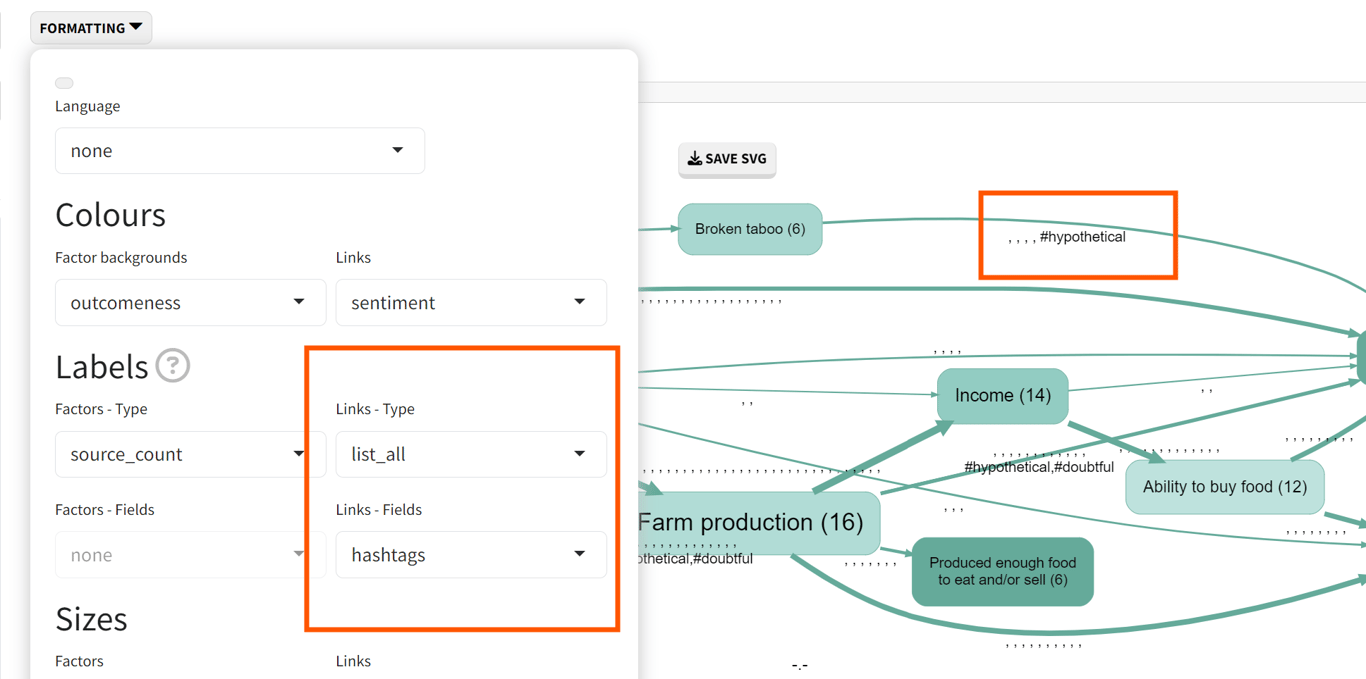1366x679 pixels.
Task: Toggle the switch above Language
Action: pyautogui.click(x=64, y=83)
